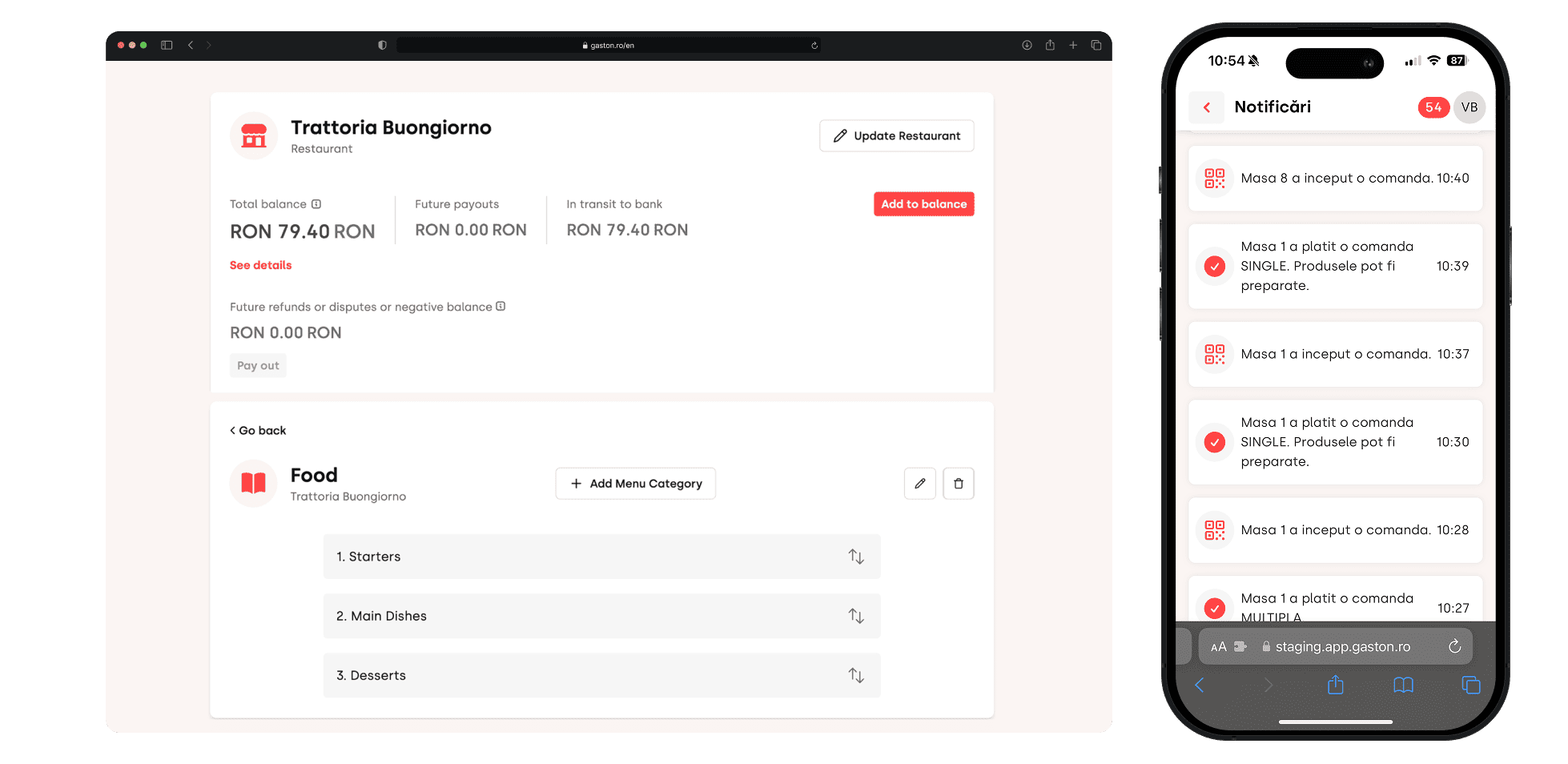Delete the Food menu with trash icon
The image size is (1568, 764).
[958, 484]
